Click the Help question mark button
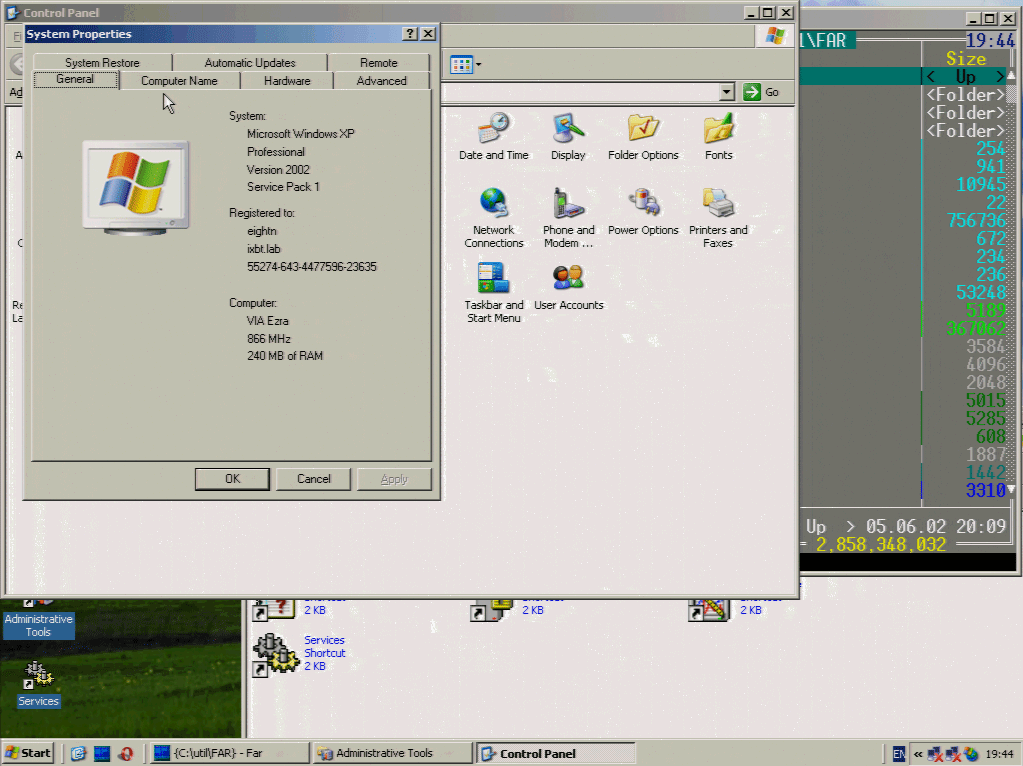 click(x=410, y=34)
